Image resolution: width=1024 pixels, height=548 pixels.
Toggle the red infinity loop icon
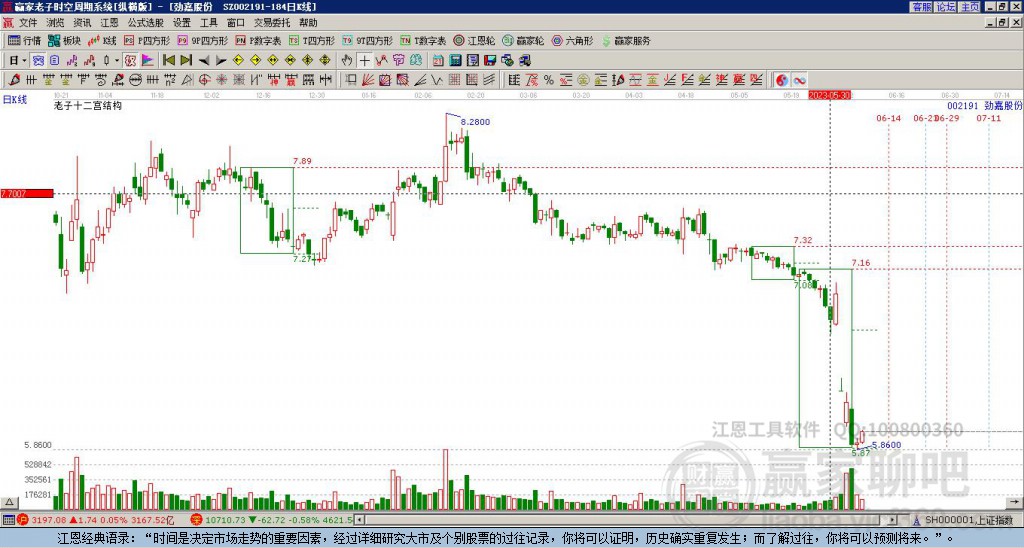(x=799, y=80)
